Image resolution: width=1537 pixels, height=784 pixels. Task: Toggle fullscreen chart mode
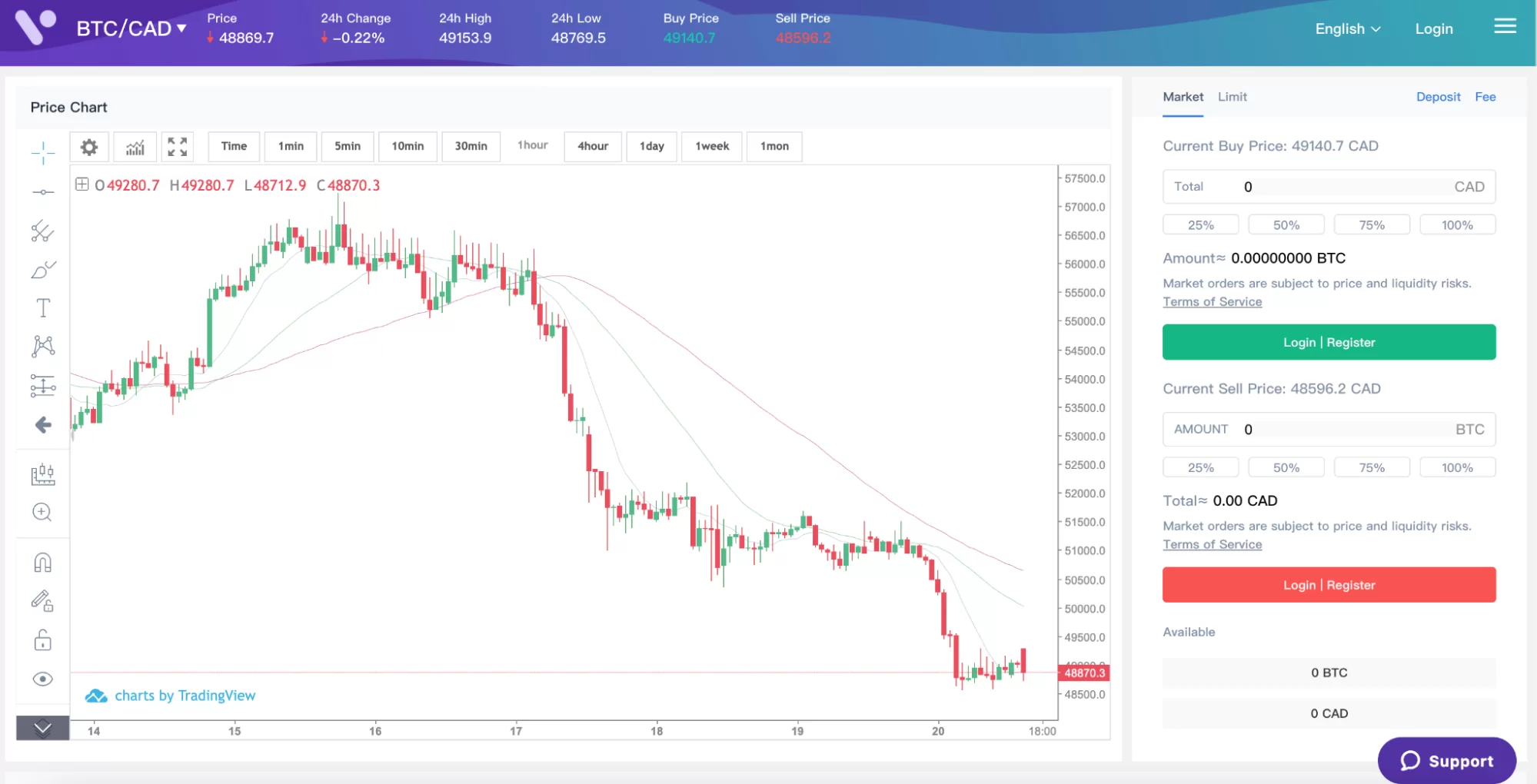click(x=178, y=147)
